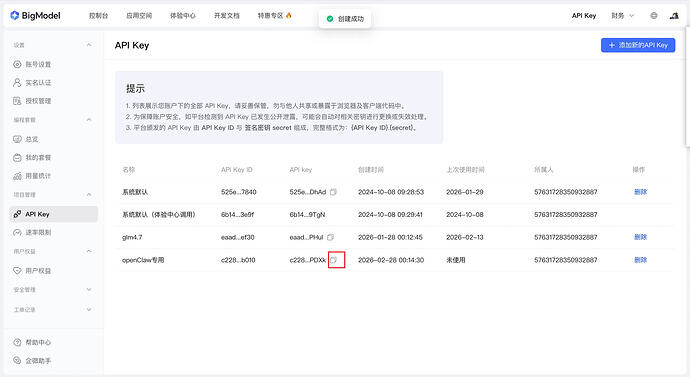This screenshot has width=690, height=377.
Task: Click the 6b14...9TgN key value
Action: click(x=307, y=215)
